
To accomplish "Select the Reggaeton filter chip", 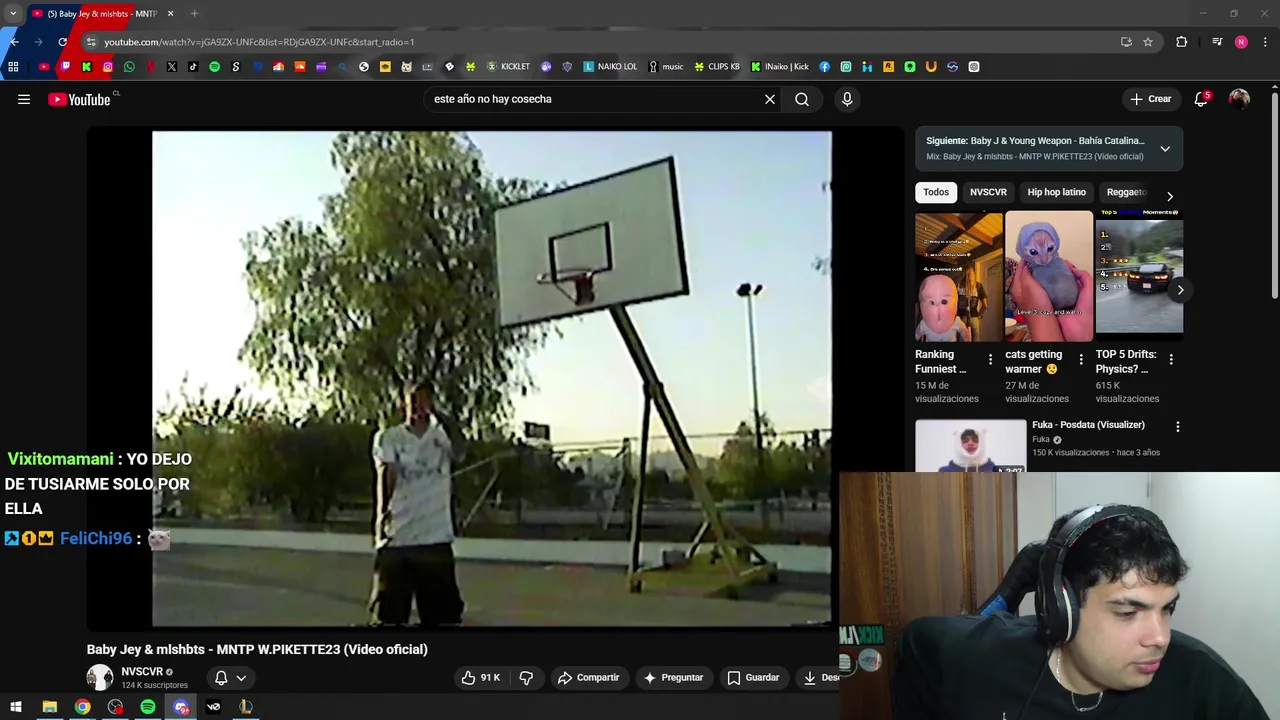I will [1126, 192].
